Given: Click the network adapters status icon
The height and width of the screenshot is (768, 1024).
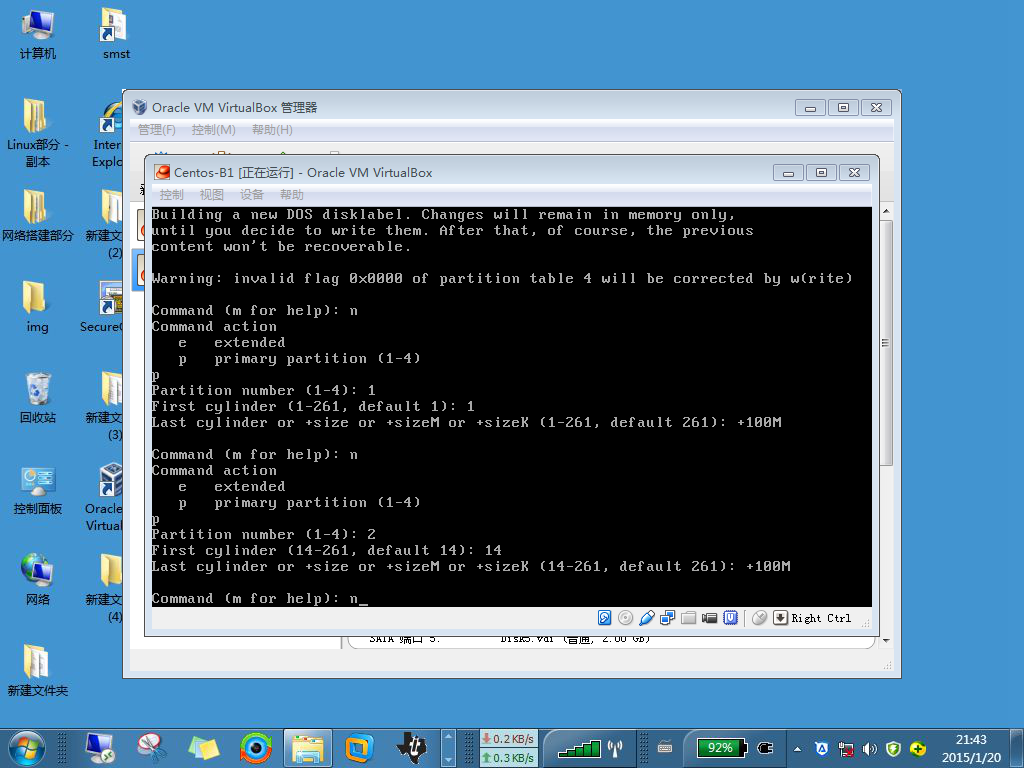Looking at the screenshot, I should click(x=667, y=618).
